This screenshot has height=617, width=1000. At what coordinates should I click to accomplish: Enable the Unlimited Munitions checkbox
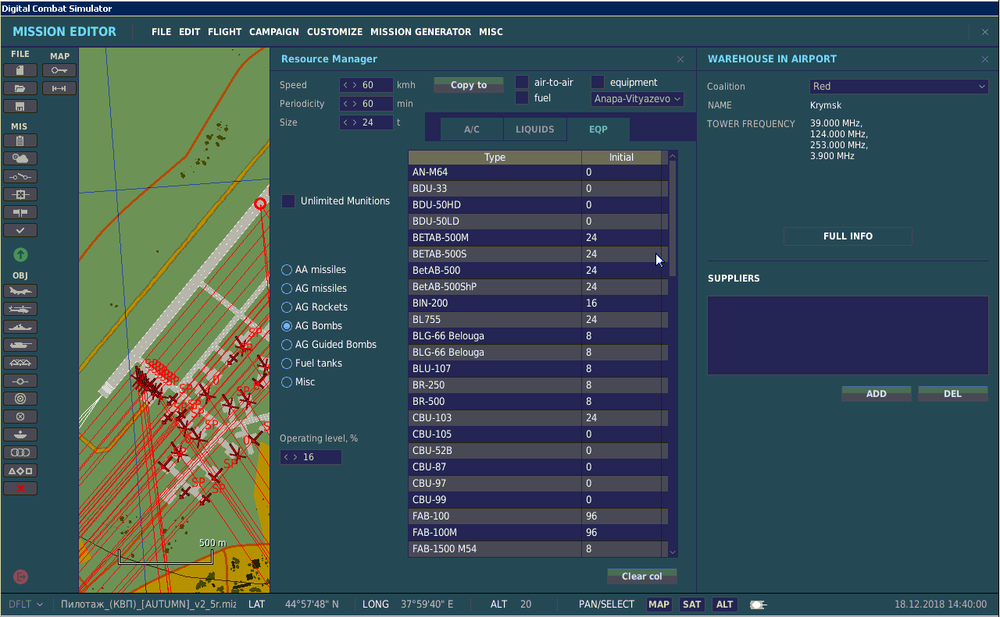click(289, 201)
